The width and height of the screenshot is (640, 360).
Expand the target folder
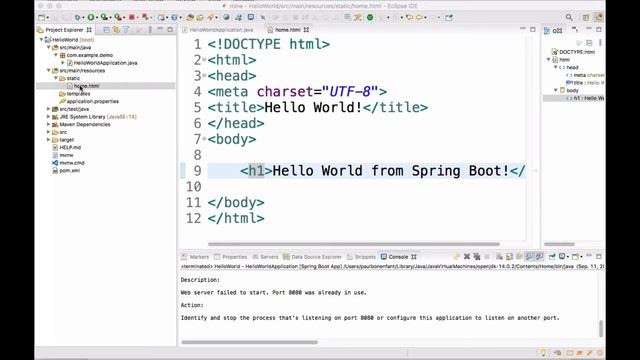49,140
